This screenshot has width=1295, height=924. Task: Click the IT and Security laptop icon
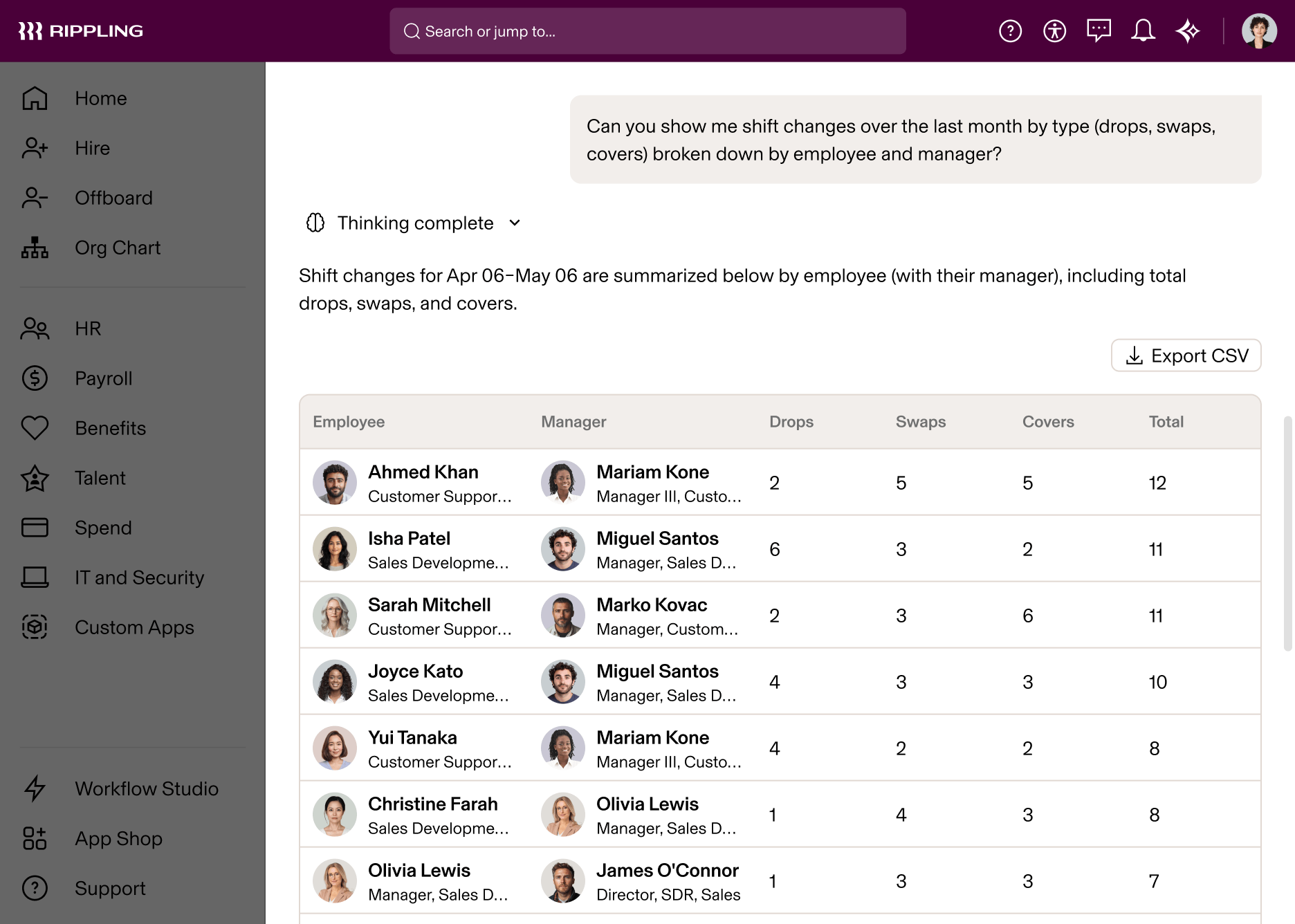(35, 577)
